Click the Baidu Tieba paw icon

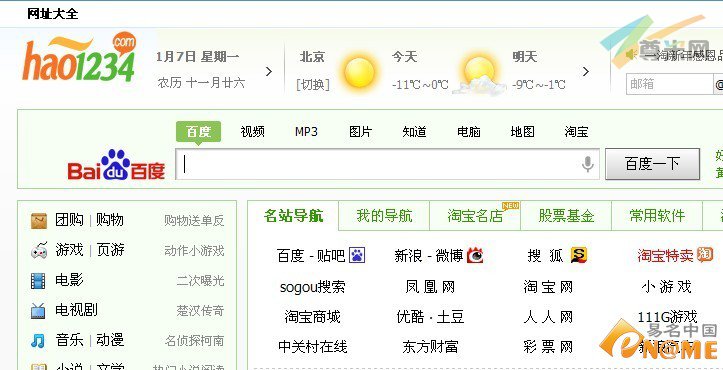pyautogui.click(x=357, y=255)
